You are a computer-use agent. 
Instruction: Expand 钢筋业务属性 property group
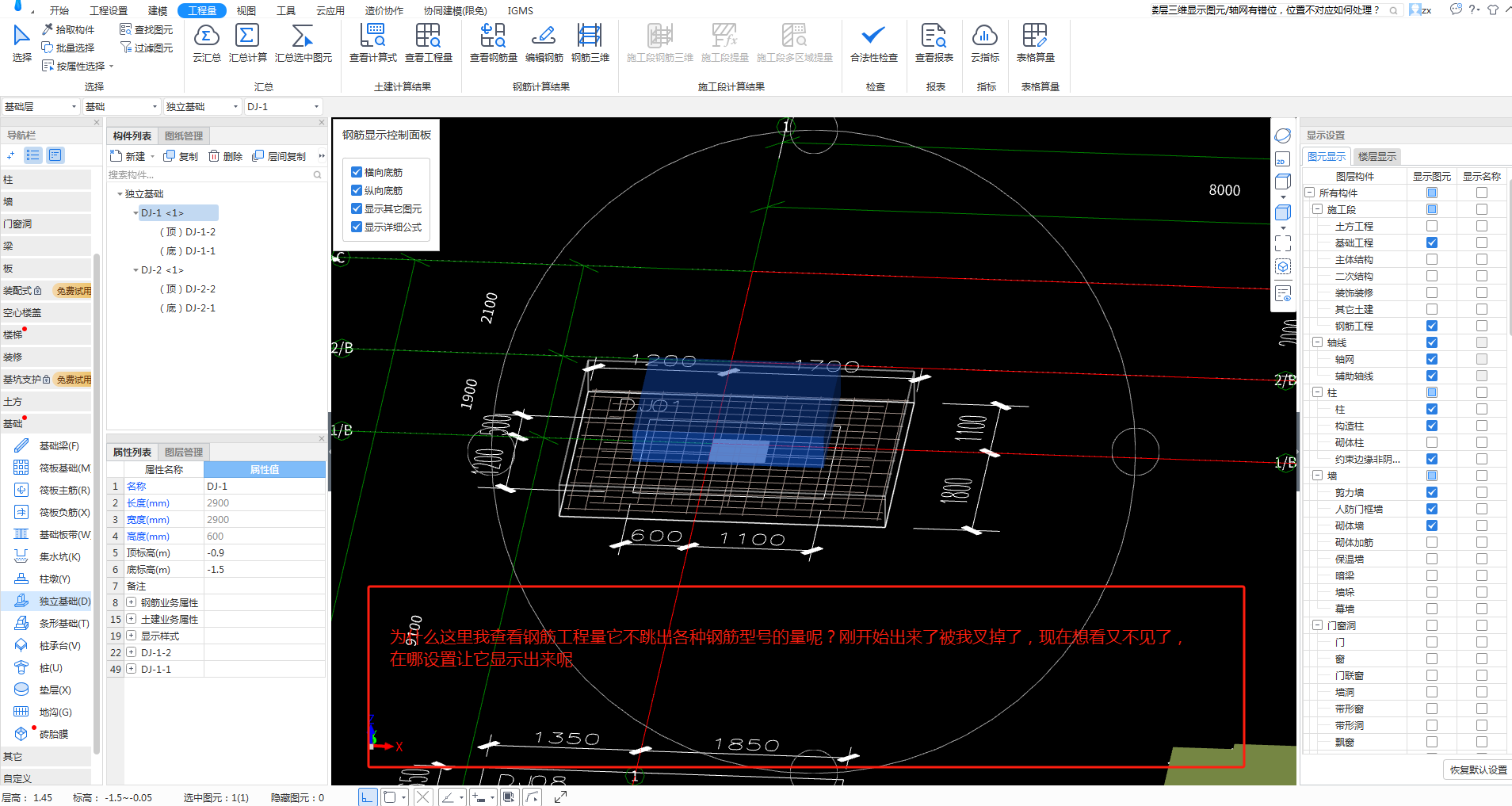pyautogui.click(x=132, y=602)
